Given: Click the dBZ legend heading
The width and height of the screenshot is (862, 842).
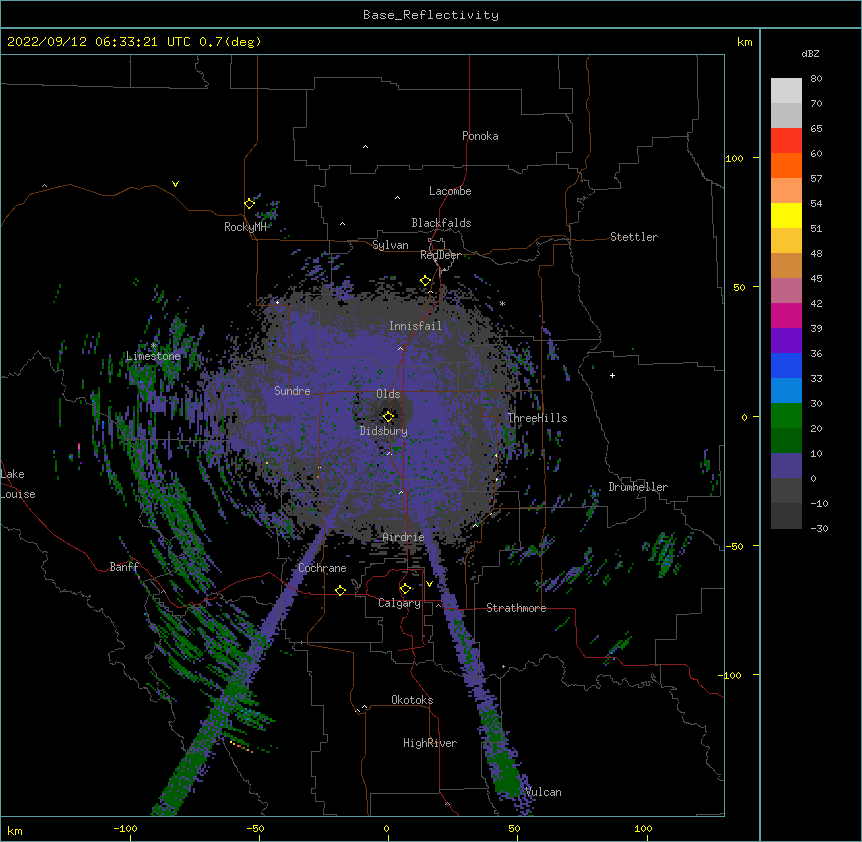Looking at the screenshot, I should tap(810, 53).
